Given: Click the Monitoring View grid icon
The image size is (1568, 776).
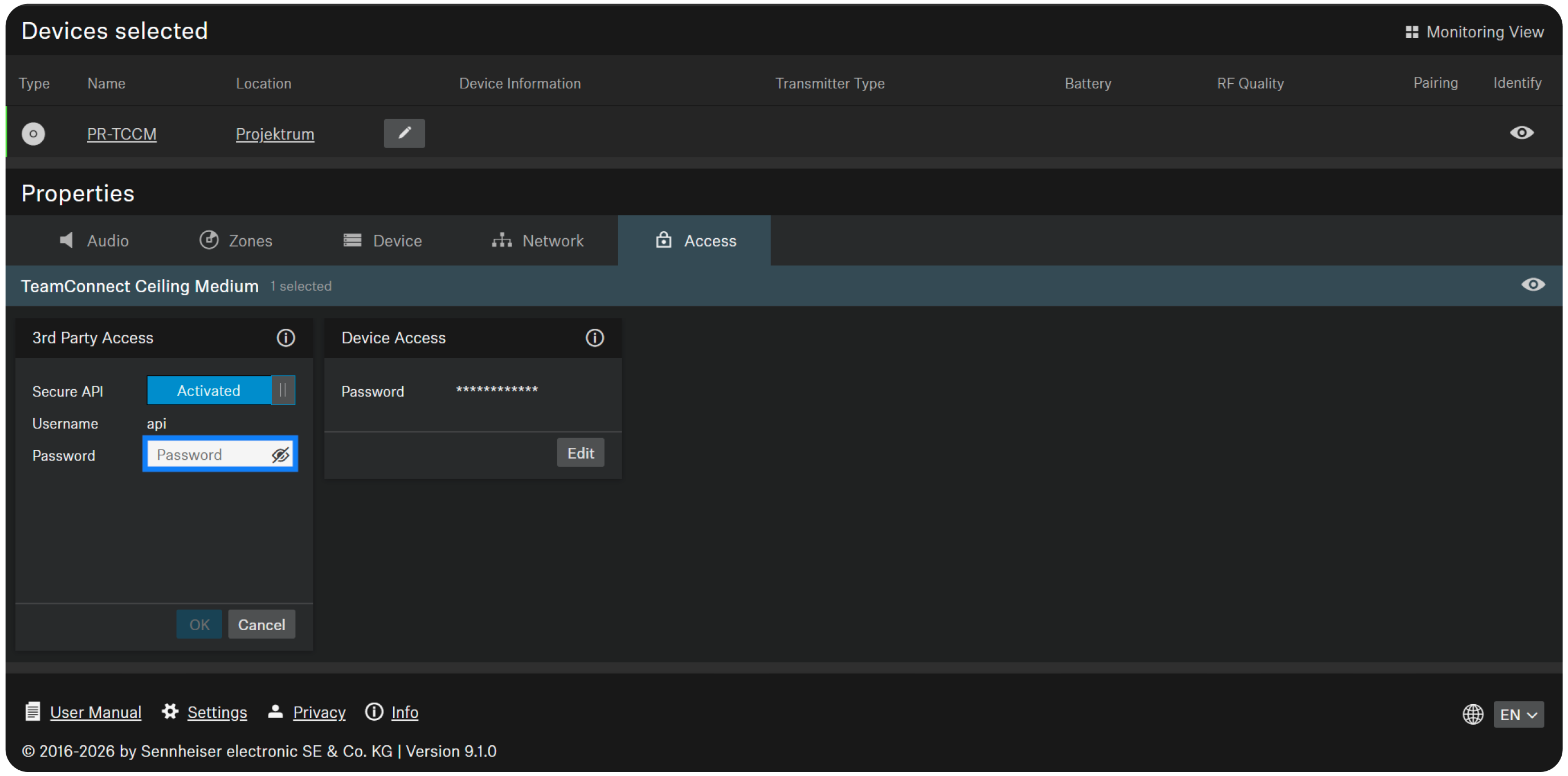Looking at the screenshot, I should pyautogui.click(x=1411, y=32).
